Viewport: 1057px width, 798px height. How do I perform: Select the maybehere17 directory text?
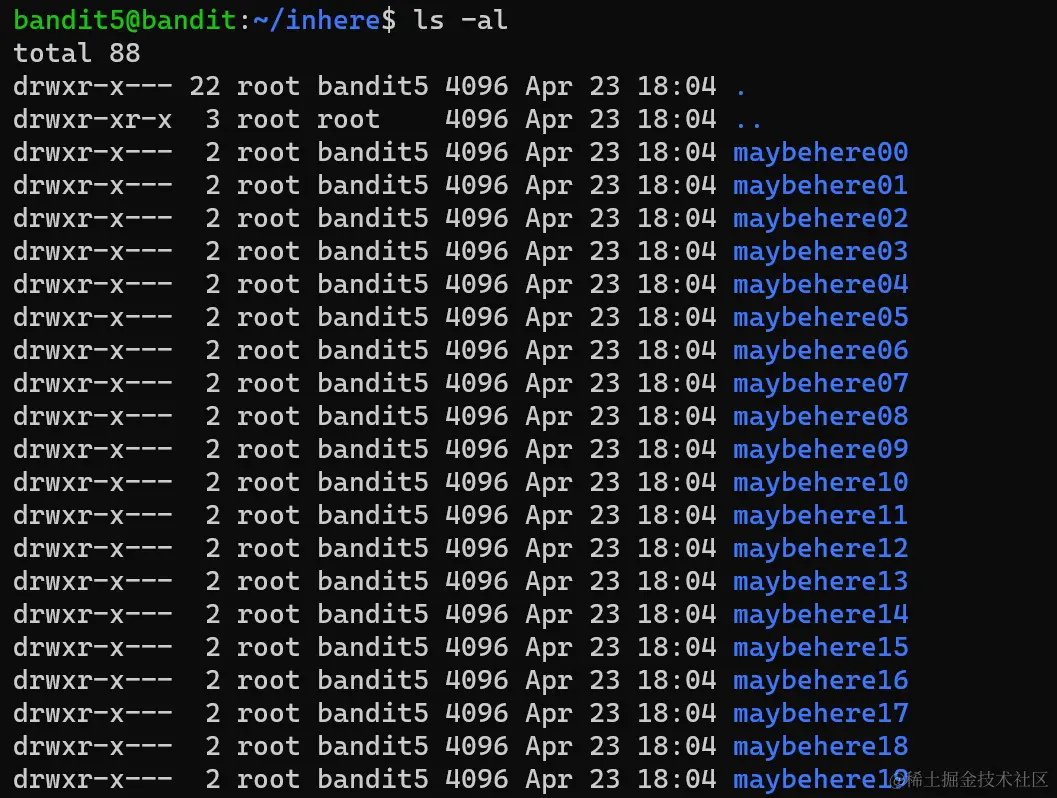820,713
